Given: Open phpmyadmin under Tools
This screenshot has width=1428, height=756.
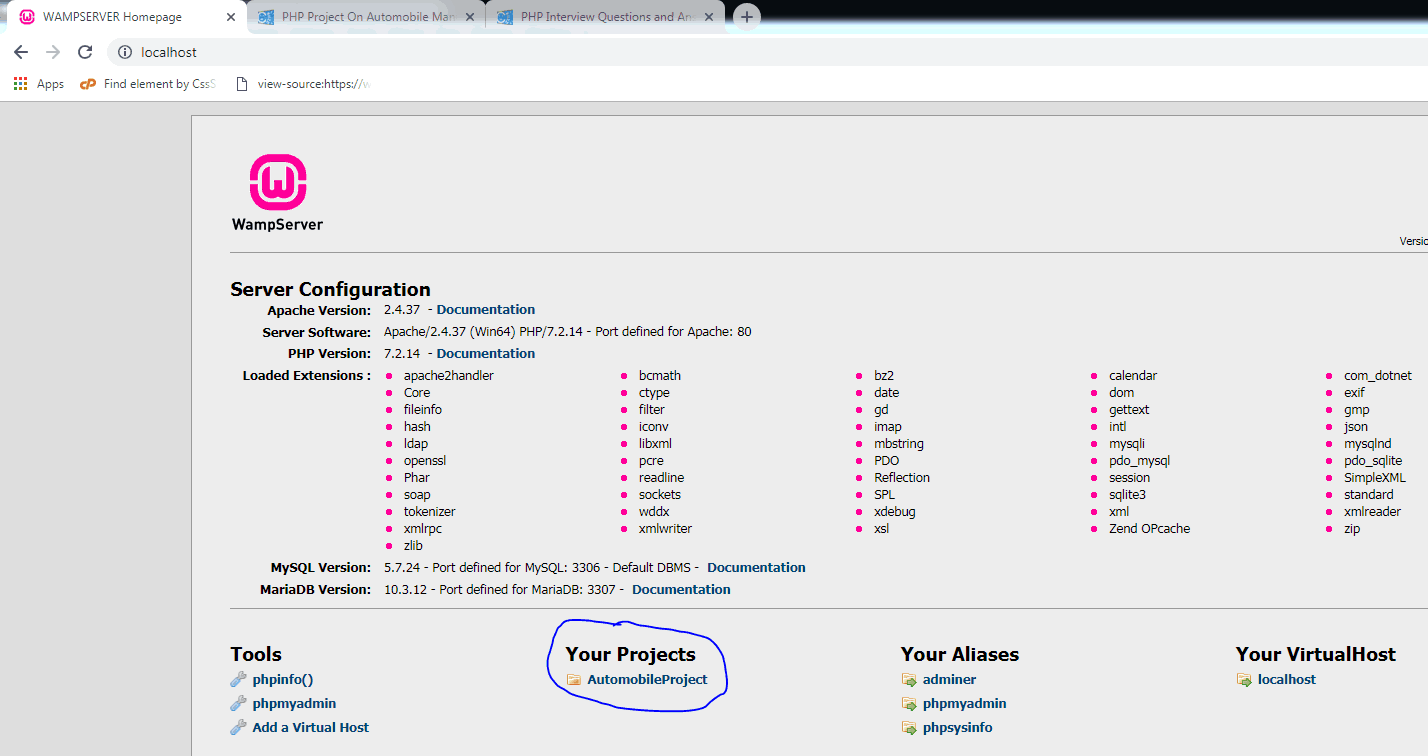Looking at the screenshot, I should 294,704.
